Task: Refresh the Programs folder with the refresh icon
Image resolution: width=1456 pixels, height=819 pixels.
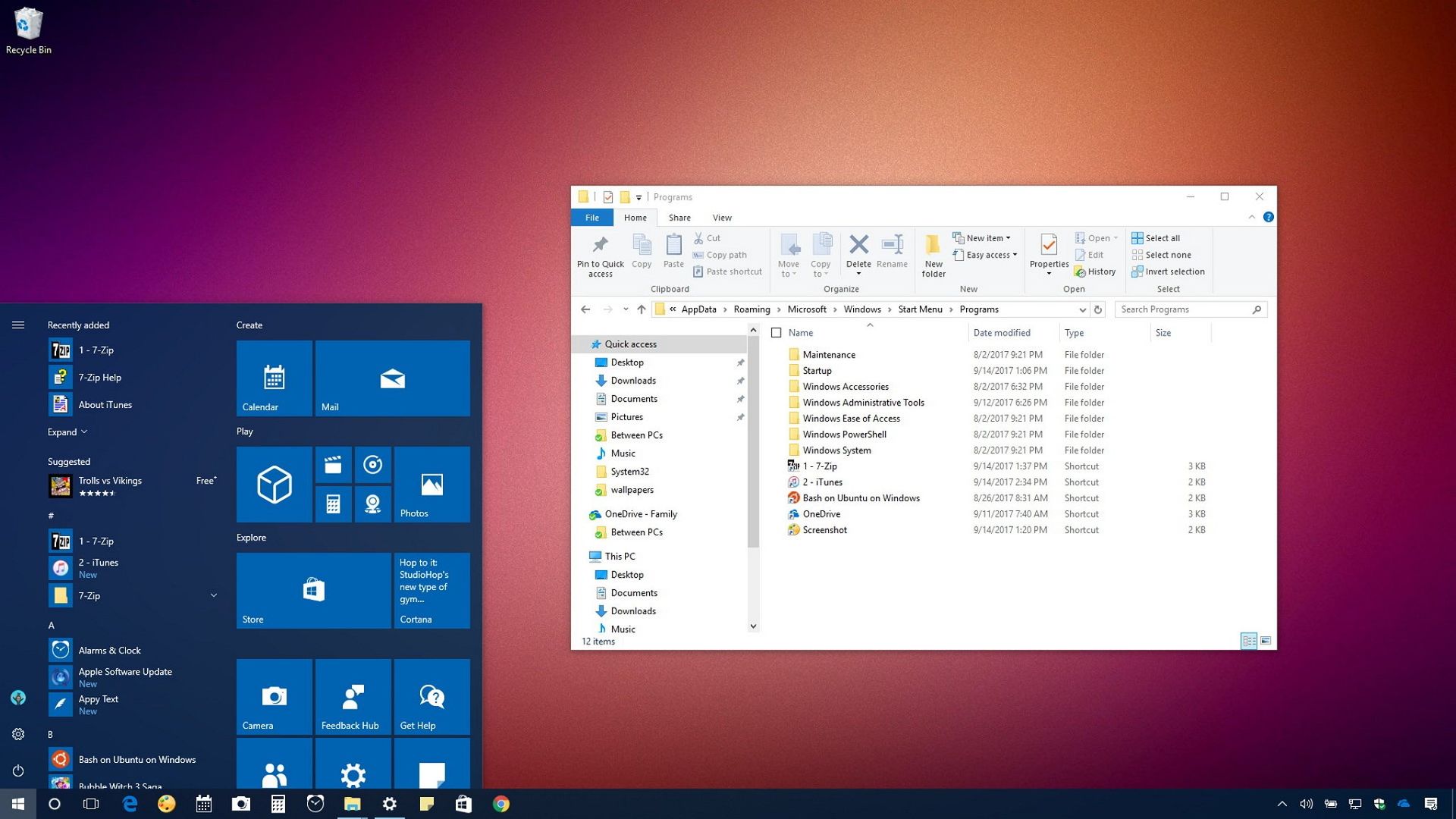Action: 1098,309
